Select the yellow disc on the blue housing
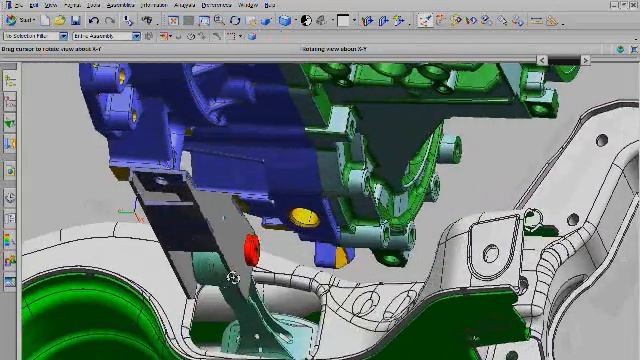Screen dimensions: 640x360 click(304, 217)
